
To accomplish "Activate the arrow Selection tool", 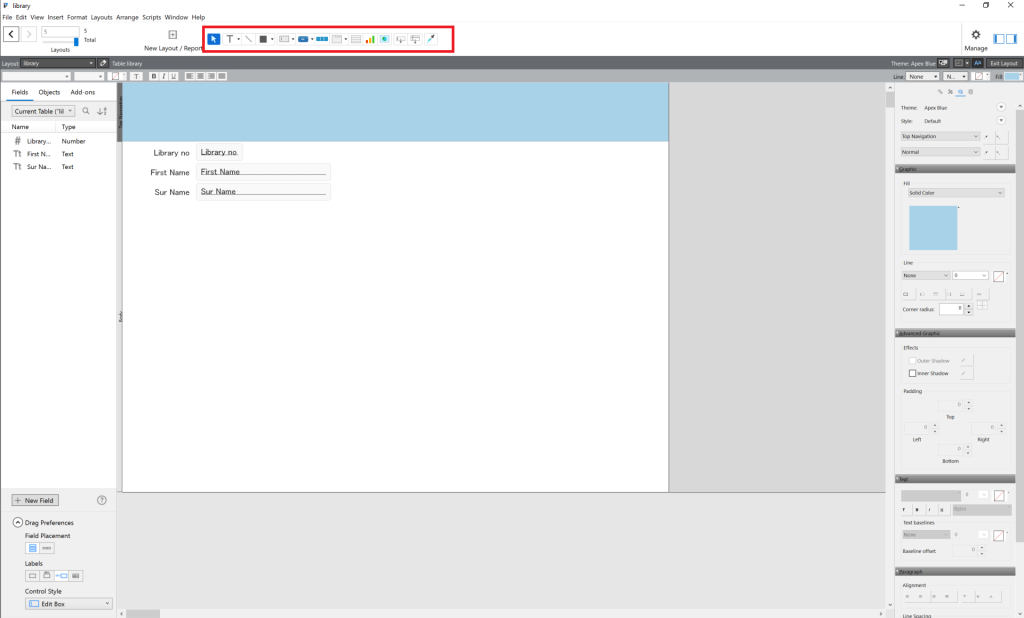I will (214, 39).
